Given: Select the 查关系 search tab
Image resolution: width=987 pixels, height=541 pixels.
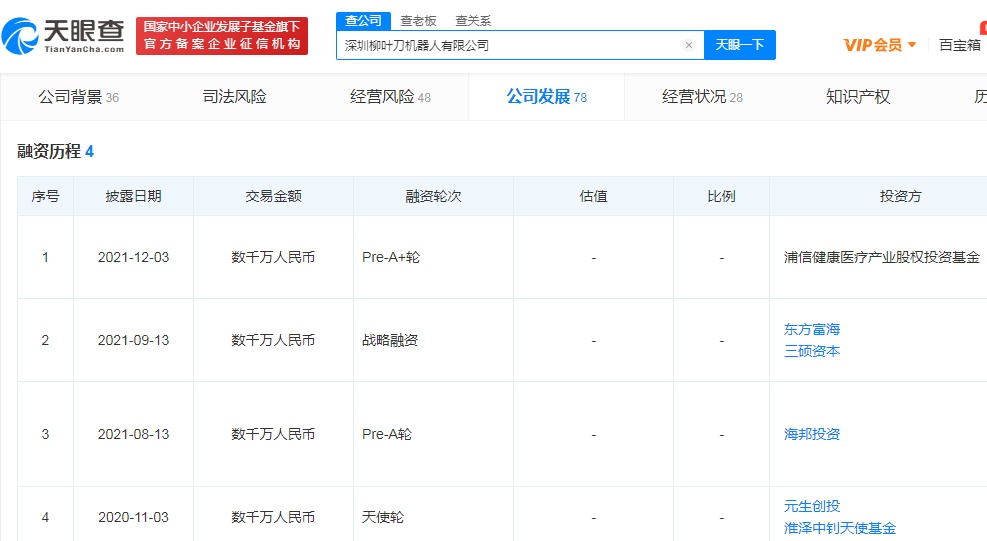Looking at the screenshot, I should [473, 21].
